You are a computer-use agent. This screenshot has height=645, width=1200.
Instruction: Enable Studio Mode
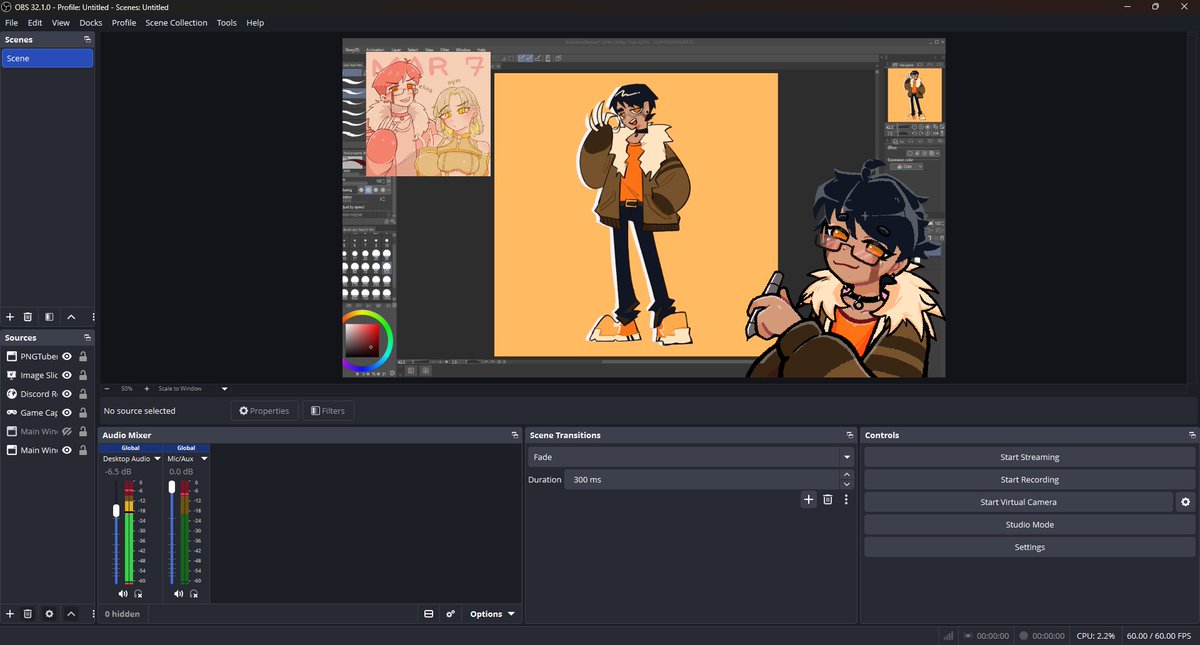tap(1029, 524)
